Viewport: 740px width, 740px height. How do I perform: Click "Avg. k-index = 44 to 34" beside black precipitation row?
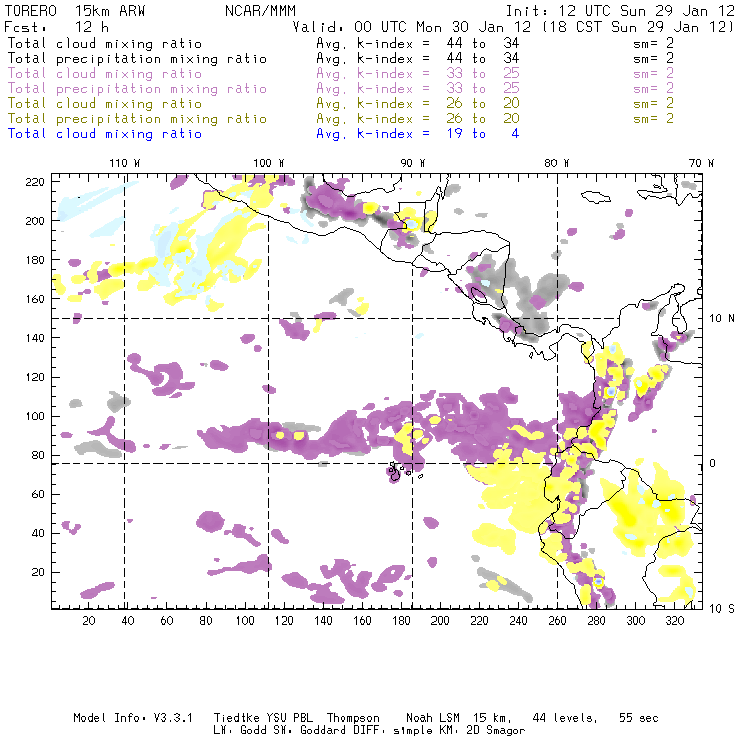tap(418, 59)
